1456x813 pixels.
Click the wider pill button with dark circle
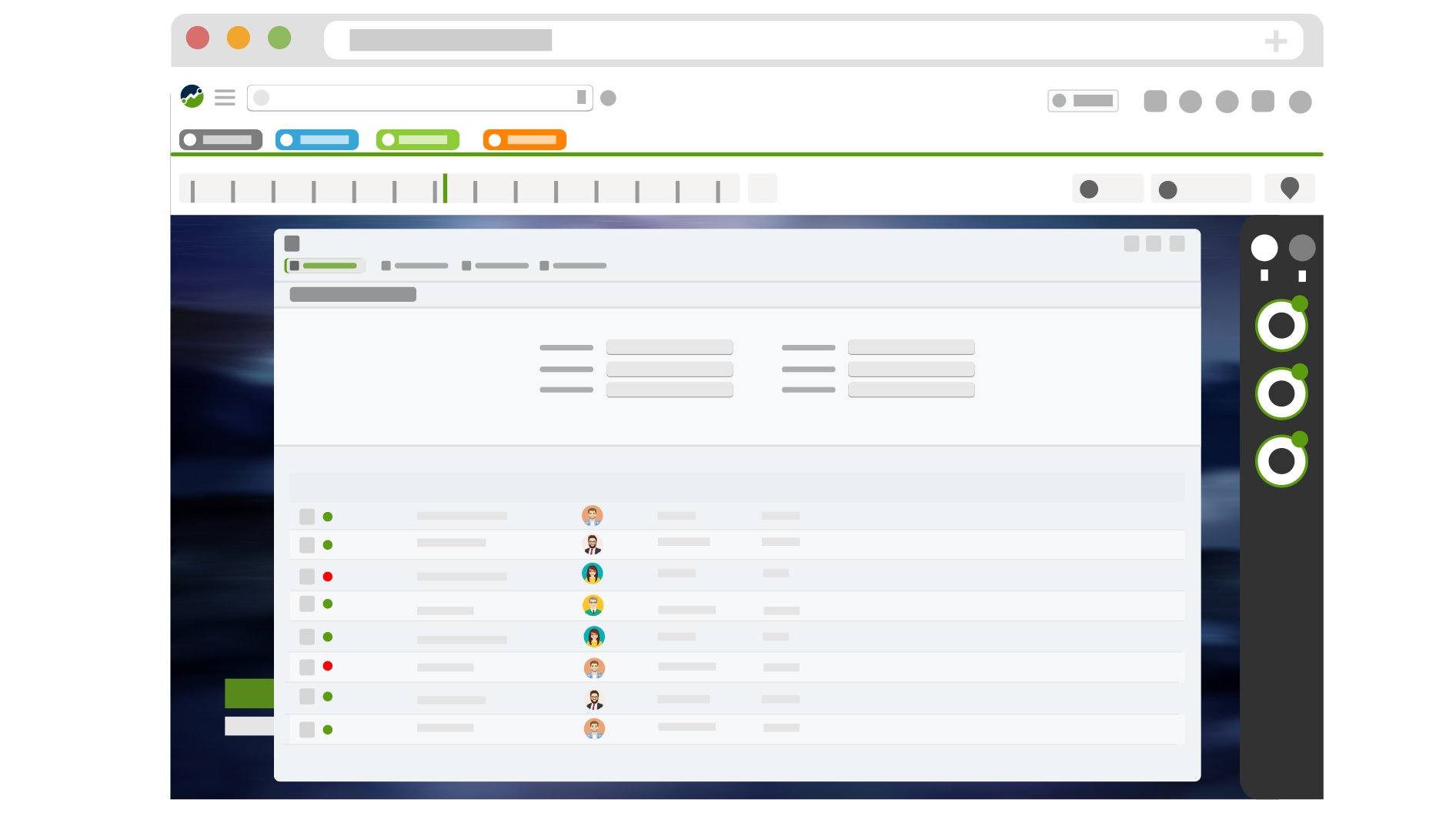pyautogui.click(x=1201, y=189)
